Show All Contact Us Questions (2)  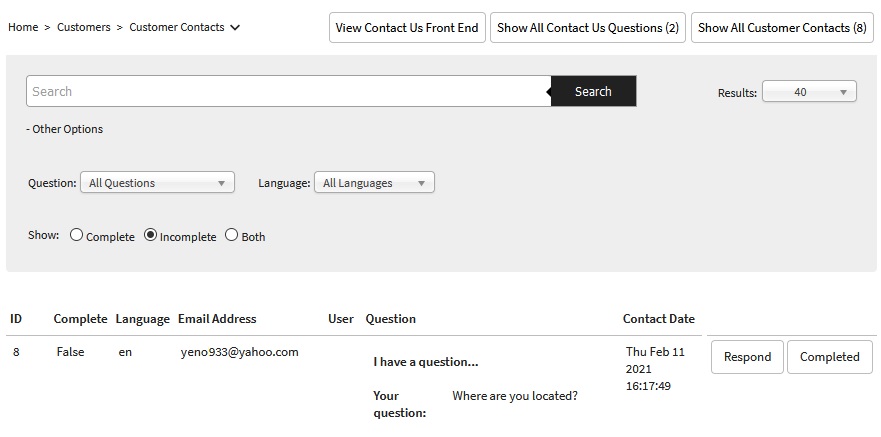[587, 28]
